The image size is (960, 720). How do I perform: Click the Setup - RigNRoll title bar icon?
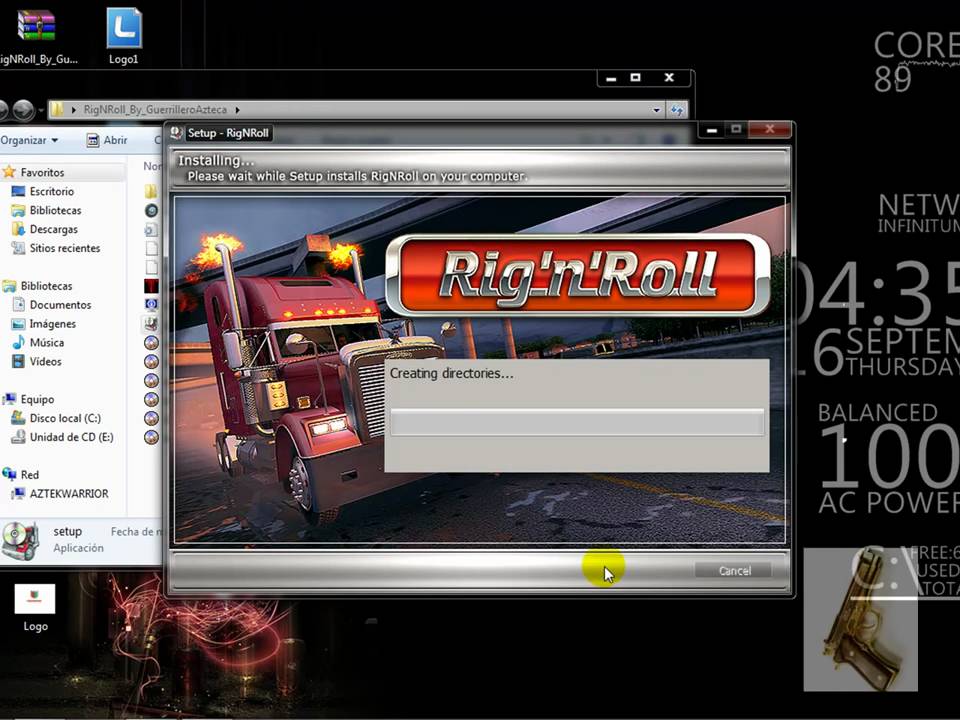tap(176, 133)
